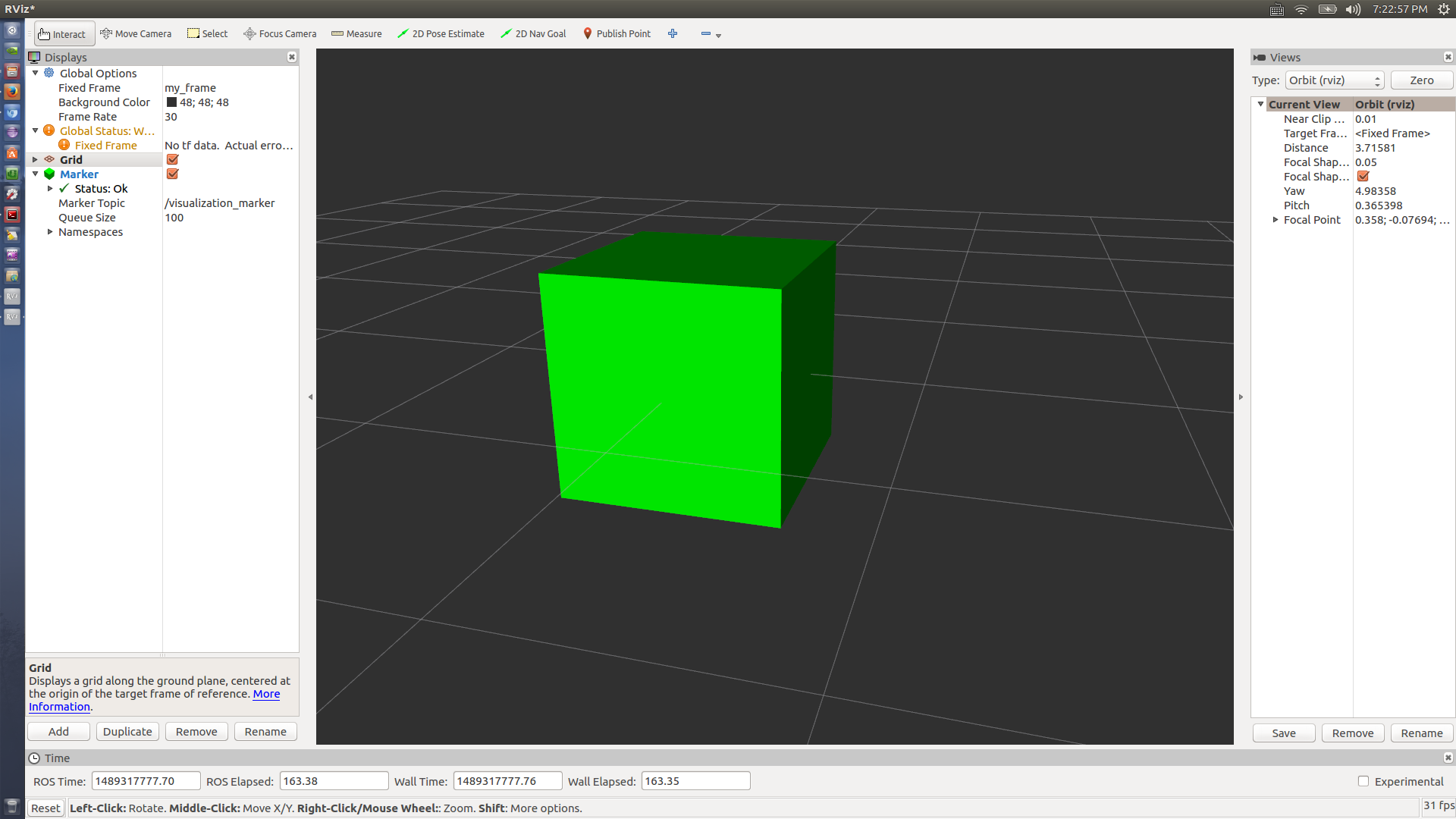1456x819 pixels.
Task: Click Rename in the Views panel
Action: coord(1422,733)
